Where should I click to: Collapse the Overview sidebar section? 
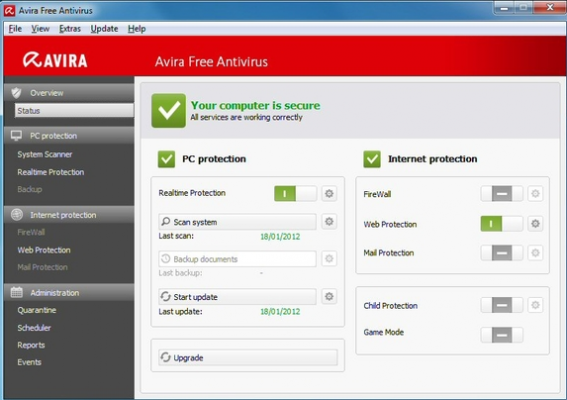coord(69,93)
